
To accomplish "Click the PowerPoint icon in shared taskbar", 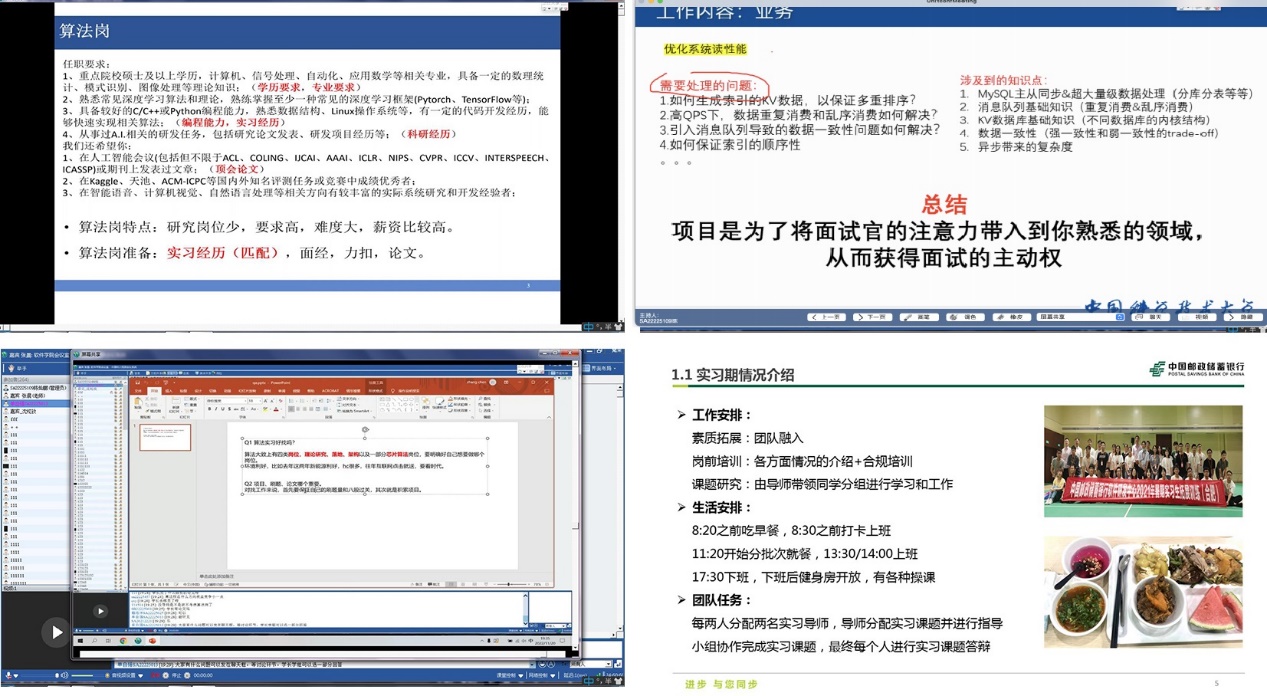I will (x=153, y=641).
